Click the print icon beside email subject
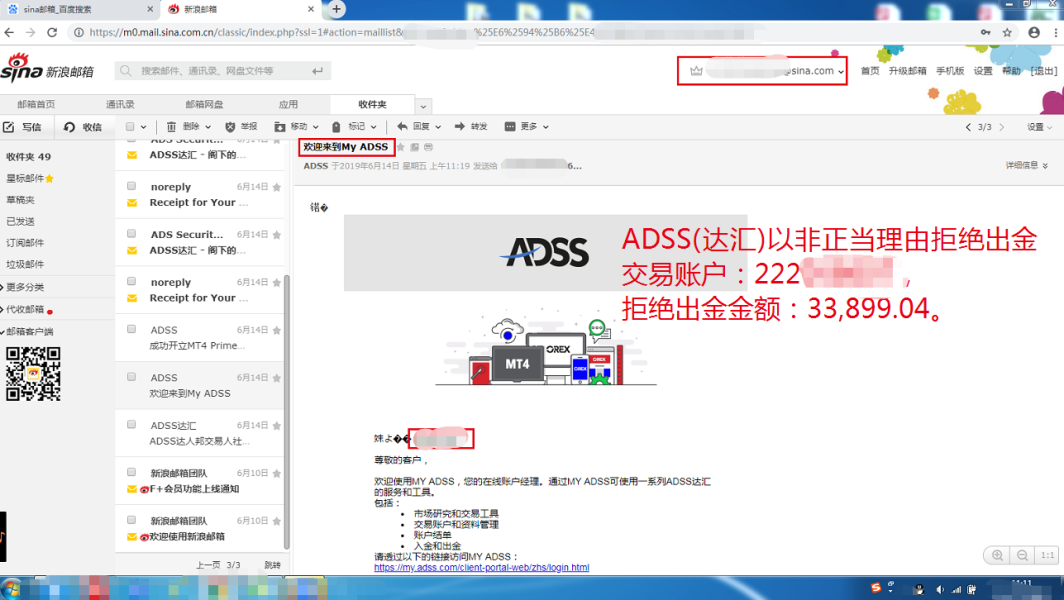Viewport: 1064px width, 600px height. coord(428,147)
